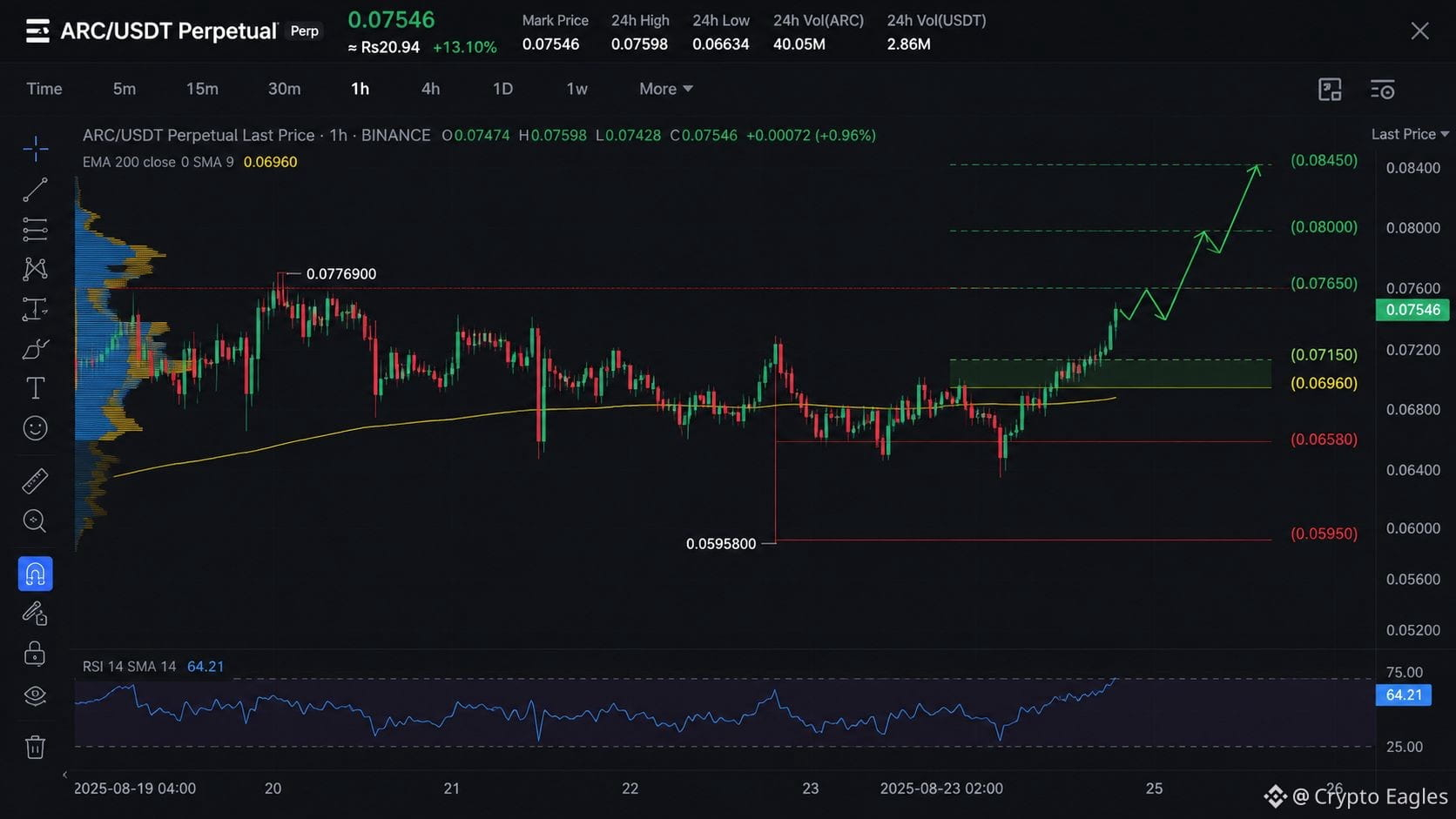Select the Text annotation tool

[x=35, y=388]
